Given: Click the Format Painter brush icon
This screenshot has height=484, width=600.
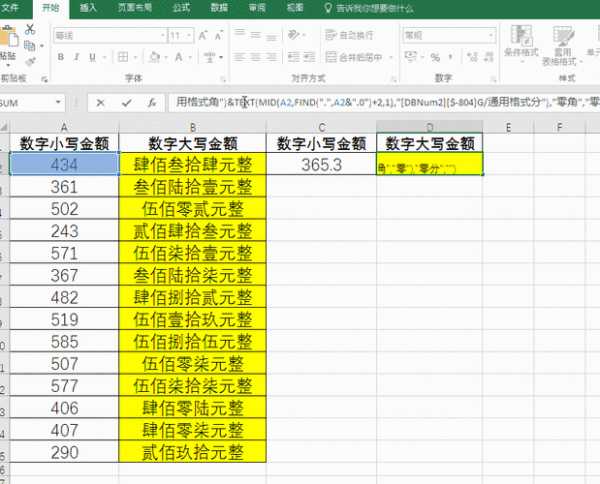Looking at the screenshot, I should coord(30,61).
